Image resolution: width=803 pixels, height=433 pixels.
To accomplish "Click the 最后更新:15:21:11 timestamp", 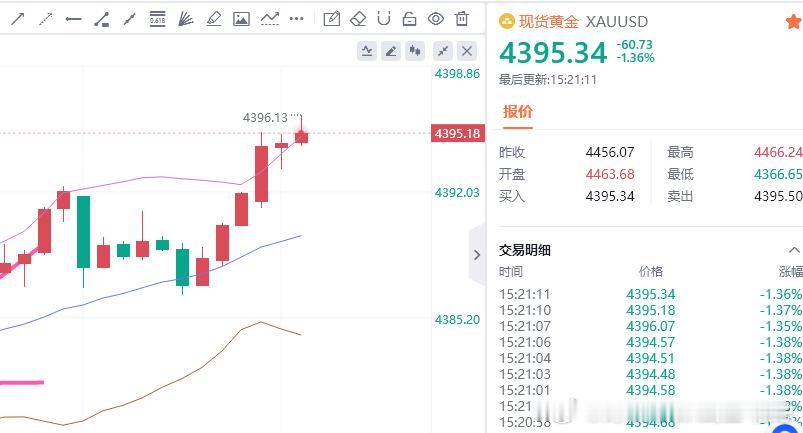I will 548,80.
